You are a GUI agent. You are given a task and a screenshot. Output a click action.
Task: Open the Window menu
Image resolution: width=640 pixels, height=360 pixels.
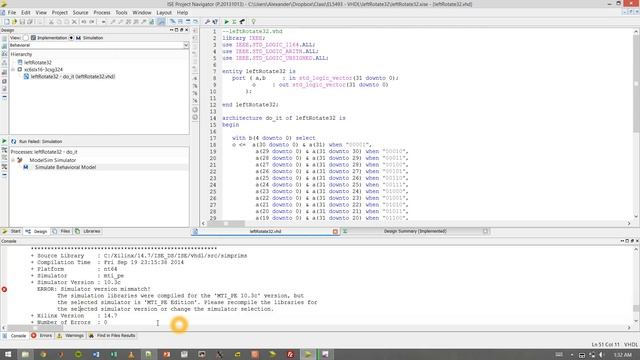(x=142, y=13)
